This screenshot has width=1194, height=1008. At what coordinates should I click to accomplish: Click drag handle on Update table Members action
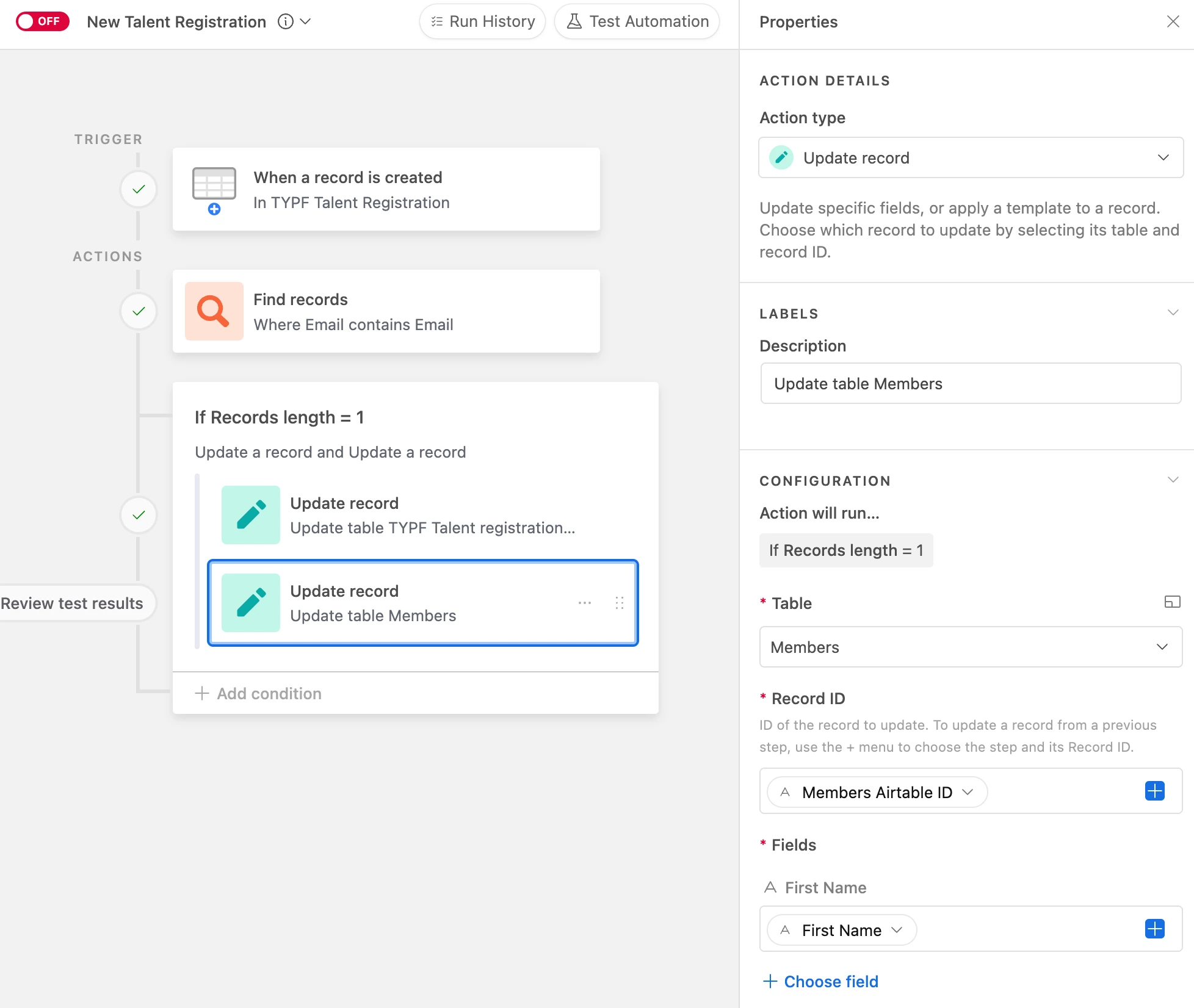(x=619, y=603)
